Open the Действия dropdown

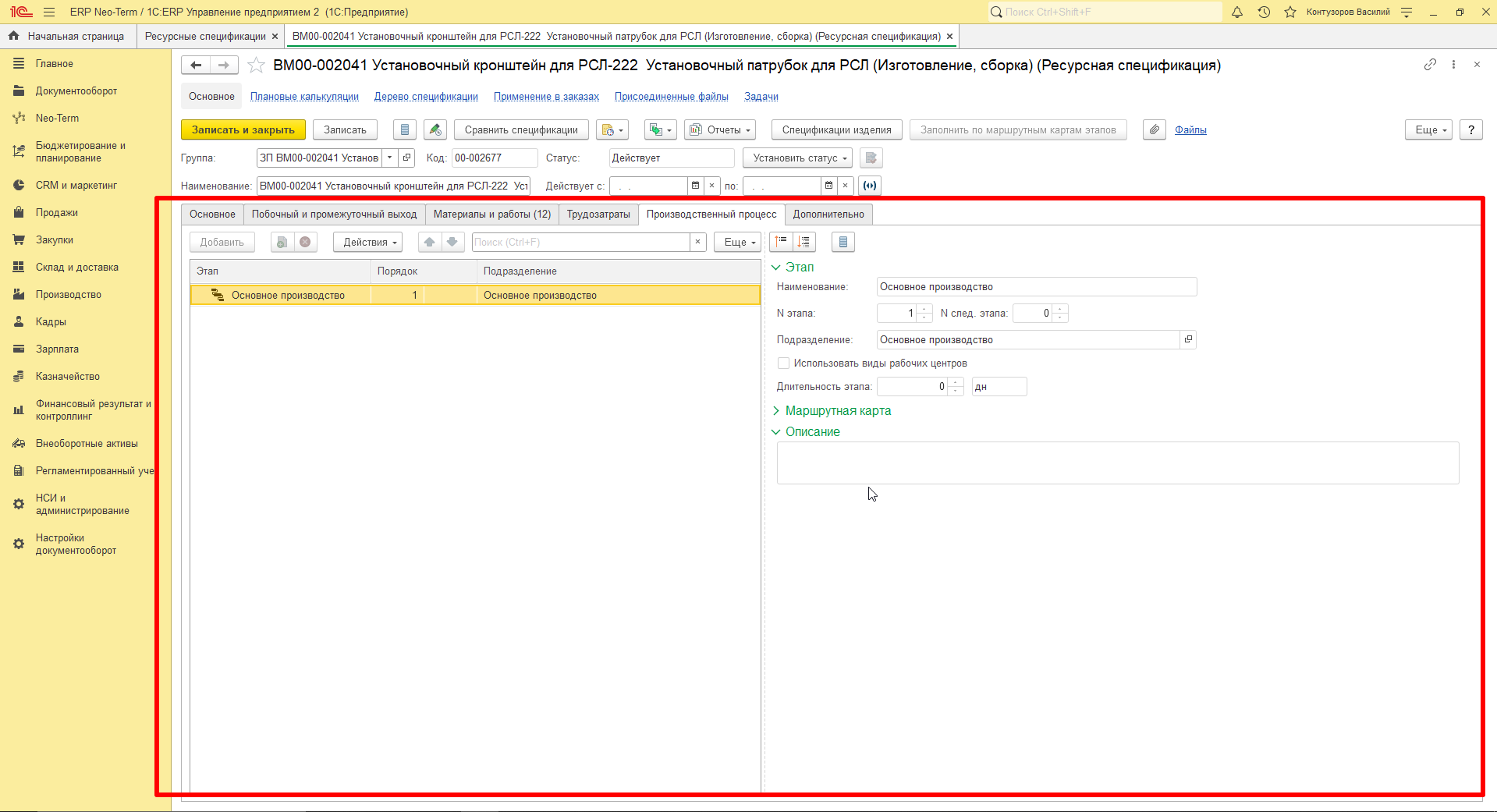368,243
